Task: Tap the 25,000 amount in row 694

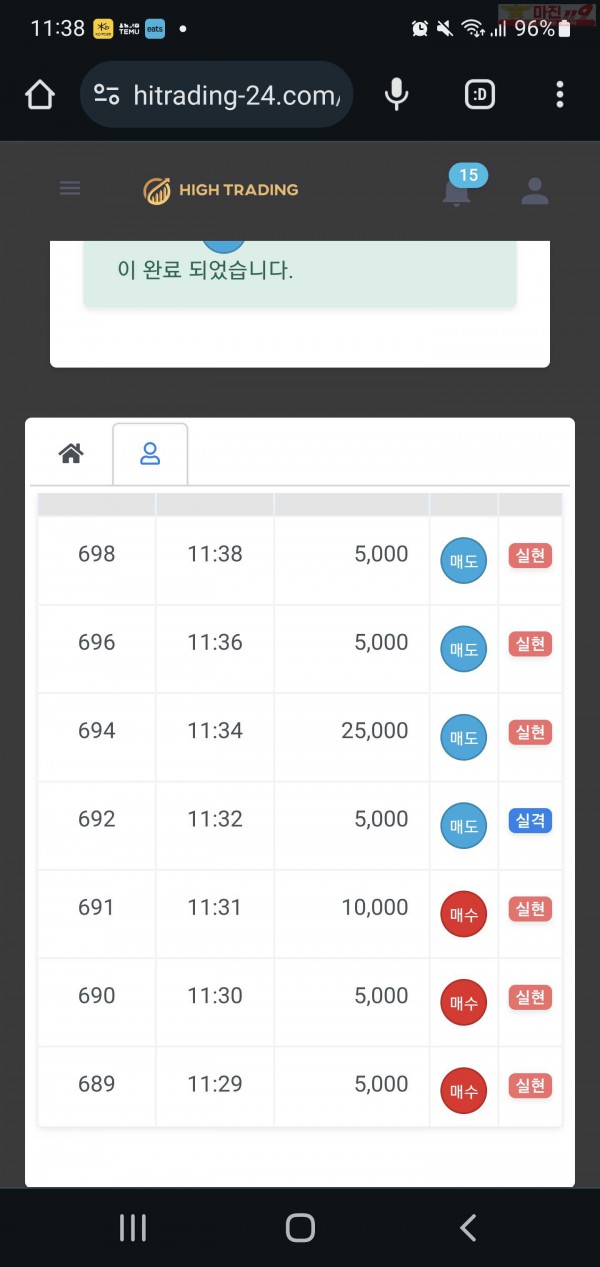Action: (375, 731)
